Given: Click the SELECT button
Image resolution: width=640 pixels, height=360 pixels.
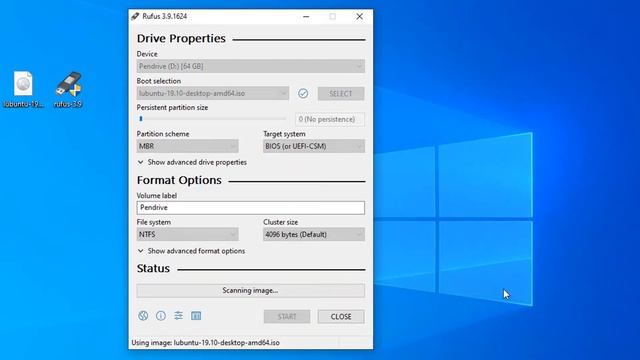Looking at the screenshot, I should tap(341, 93).
